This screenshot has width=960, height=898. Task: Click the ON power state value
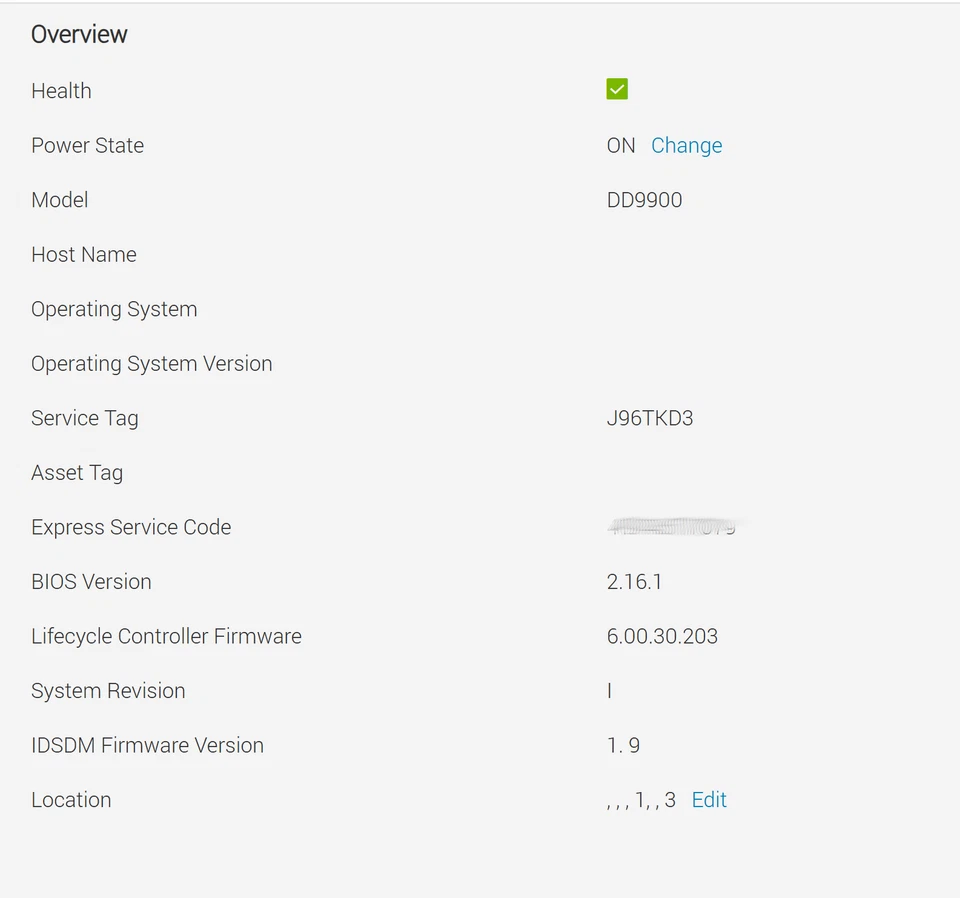pyautogui.click(x=621, y=145)
